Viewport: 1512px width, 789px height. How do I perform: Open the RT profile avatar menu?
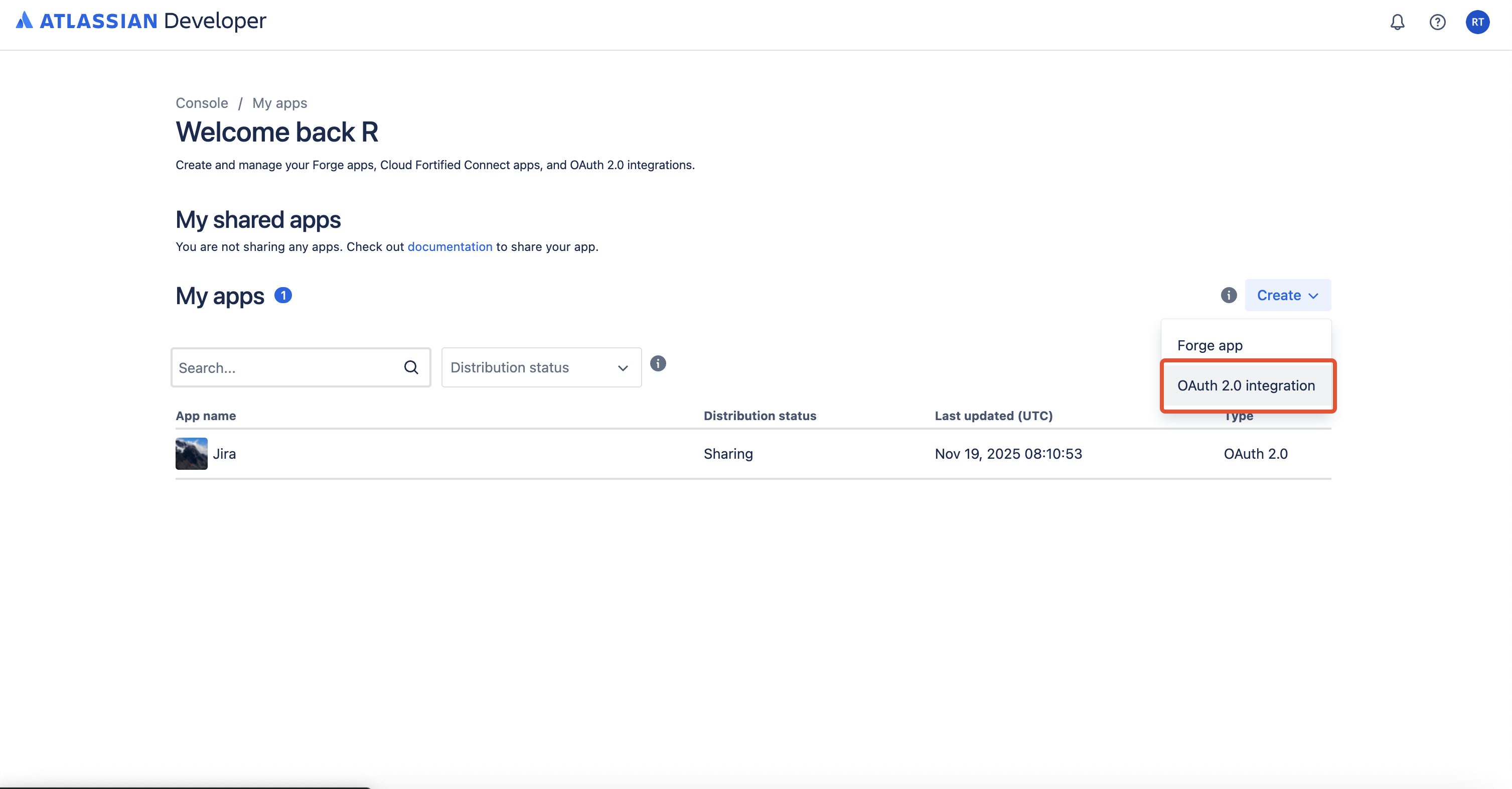click(1477, 22)
